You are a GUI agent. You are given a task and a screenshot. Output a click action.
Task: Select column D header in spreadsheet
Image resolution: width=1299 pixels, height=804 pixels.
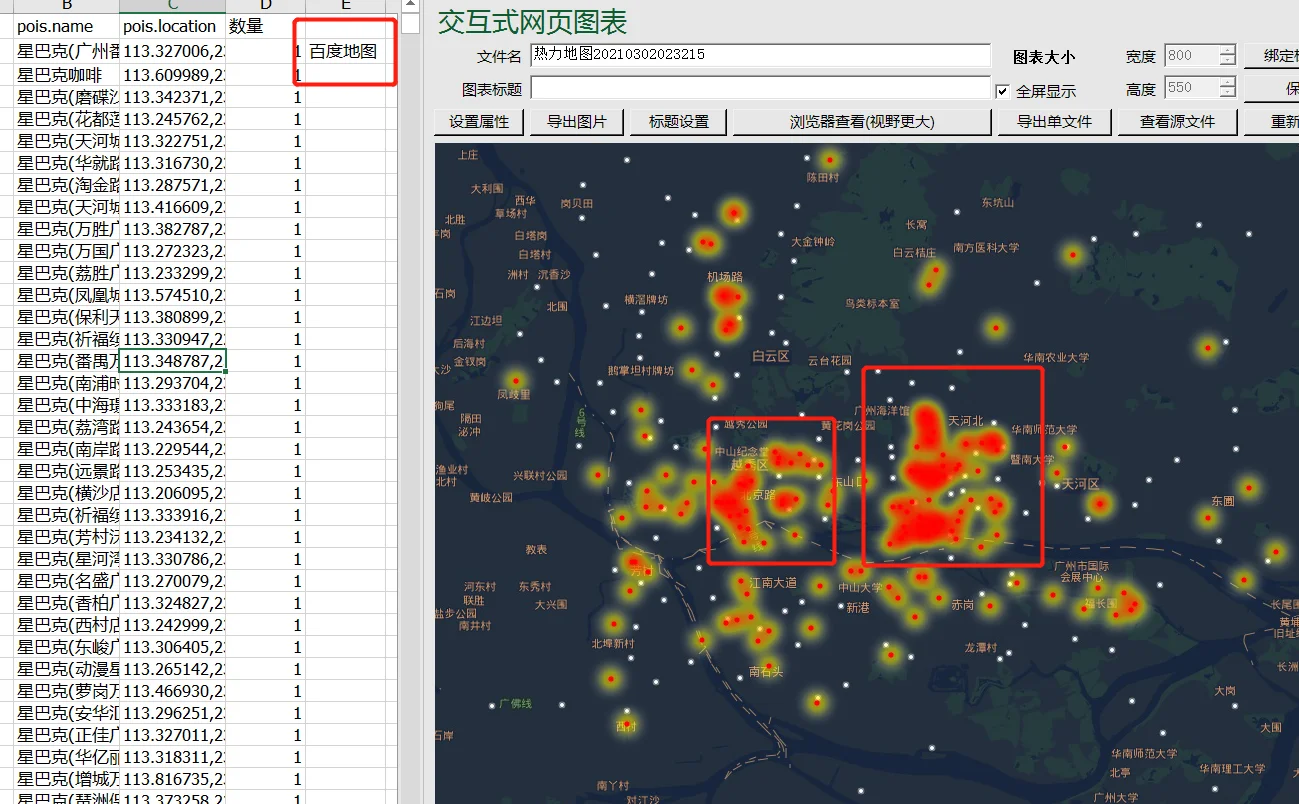(x=265, y=6)
